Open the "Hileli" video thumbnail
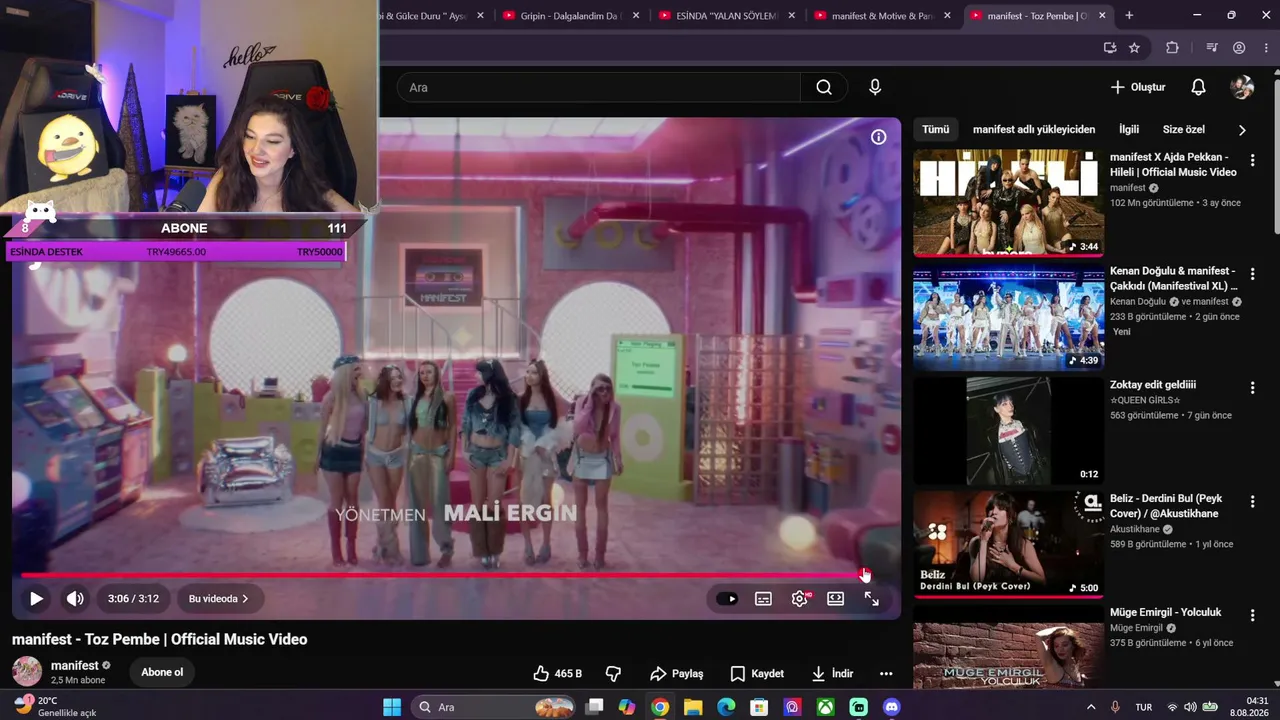The width and height of the screenshot is (1280, 720). coord(1008,203)
